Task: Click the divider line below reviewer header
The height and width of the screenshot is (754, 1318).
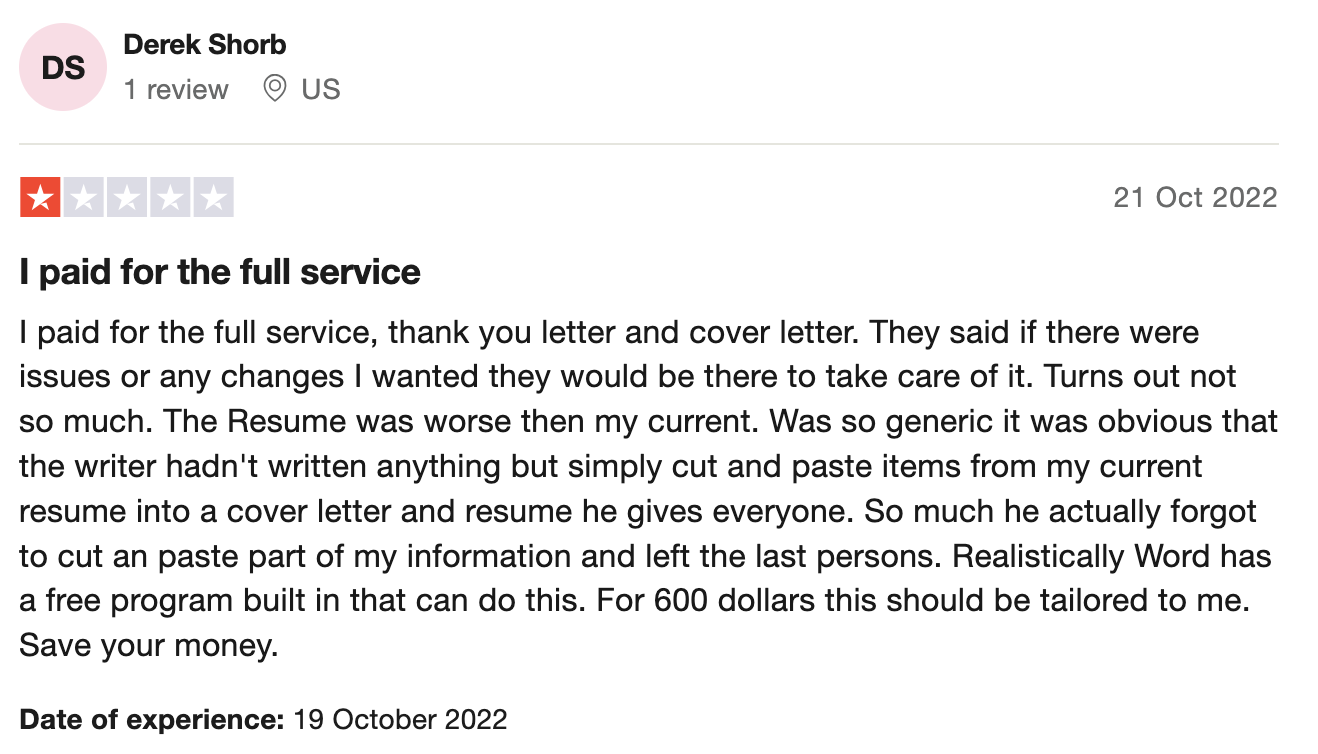Action: [x=648, y=144]
